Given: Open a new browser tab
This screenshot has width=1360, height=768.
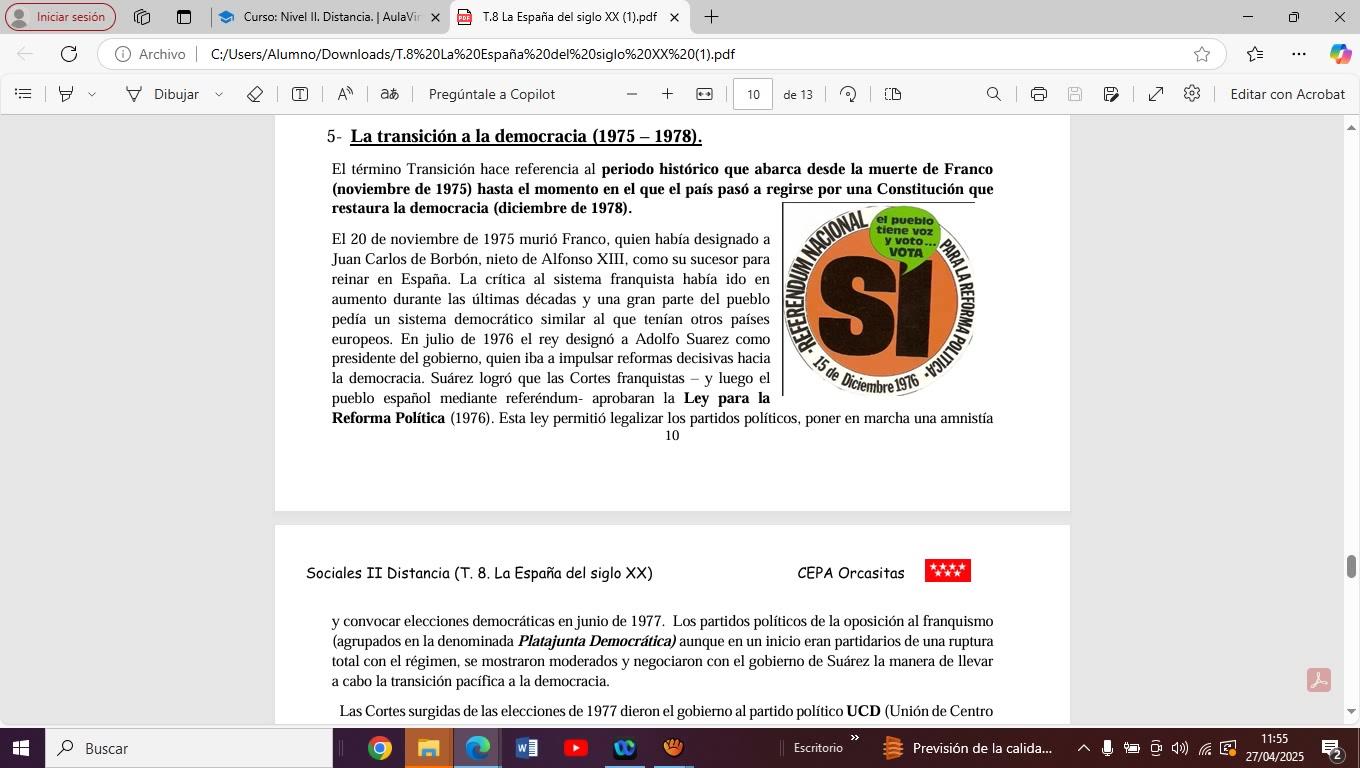Looking at the screenshot, I should [x=711, y=17].
